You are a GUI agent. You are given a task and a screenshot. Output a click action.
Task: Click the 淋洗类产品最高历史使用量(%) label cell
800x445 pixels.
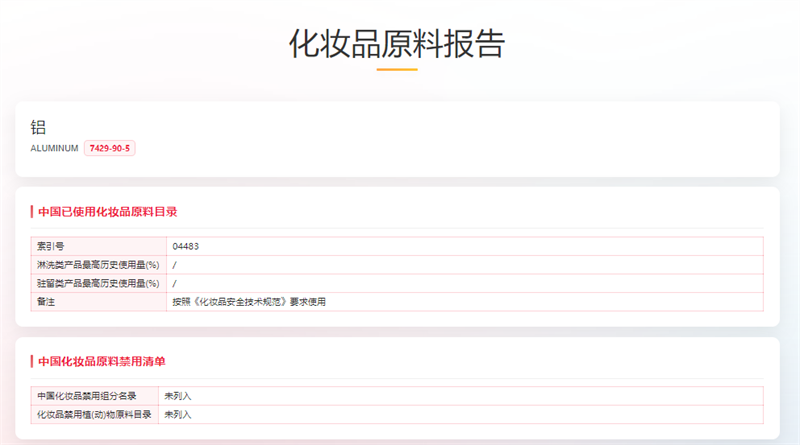[98, 264]
